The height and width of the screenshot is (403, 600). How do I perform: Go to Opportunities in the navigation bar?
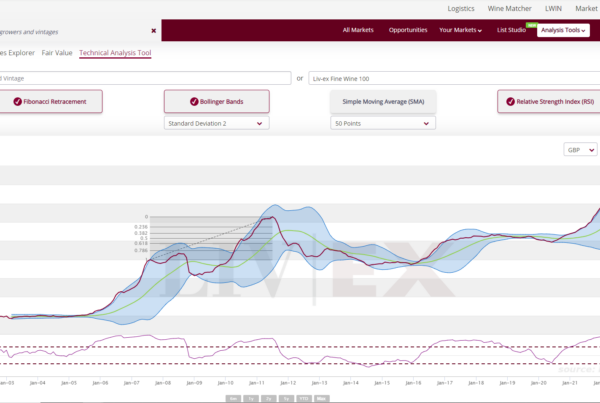pos(408,30)
